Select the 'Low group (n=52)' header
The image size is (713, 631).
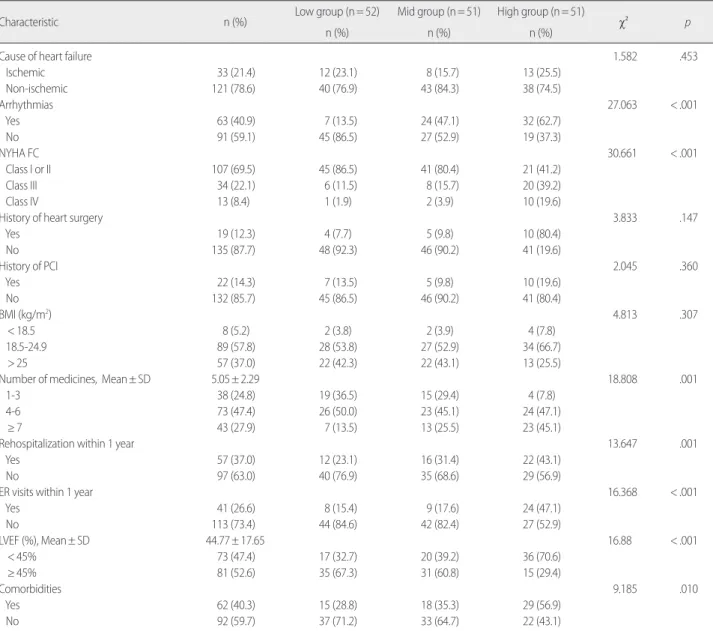(x=337, y=12)
